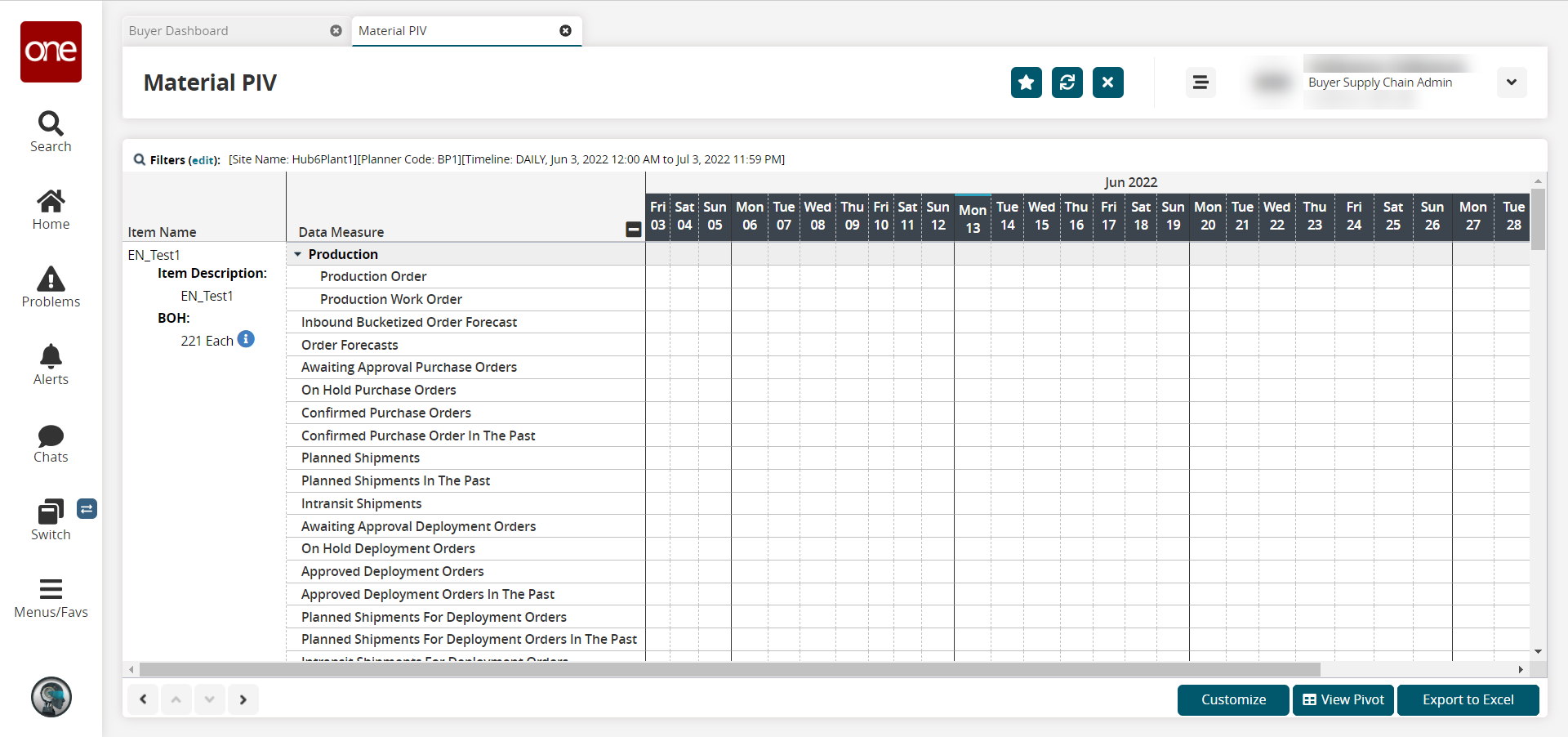Expand the user profile dropdown arrow

click(1511, 83)
